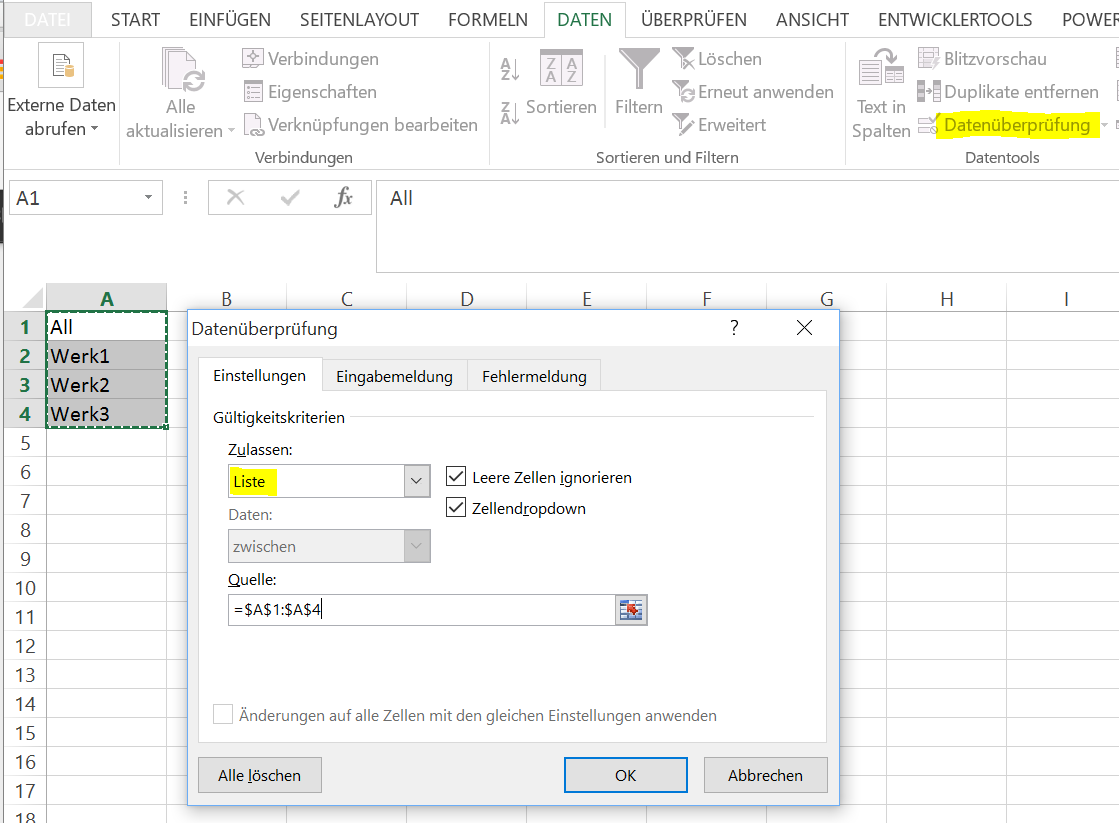
Task: Switch to the SEITENLAYOUT ribbon tab
Action: pyautogui.click(x=359, y=19)
